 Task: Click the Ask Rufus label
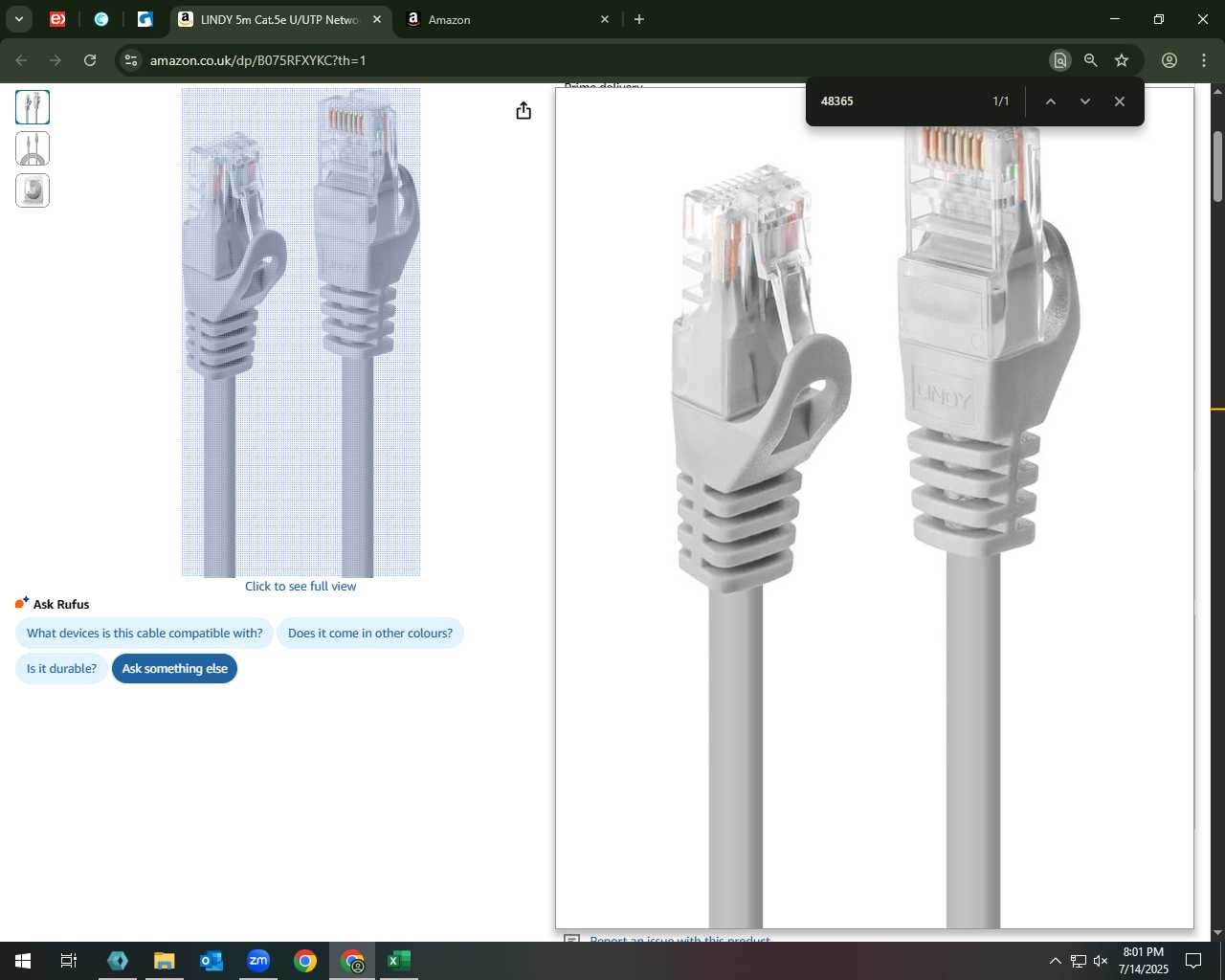(x=61, y=604)
